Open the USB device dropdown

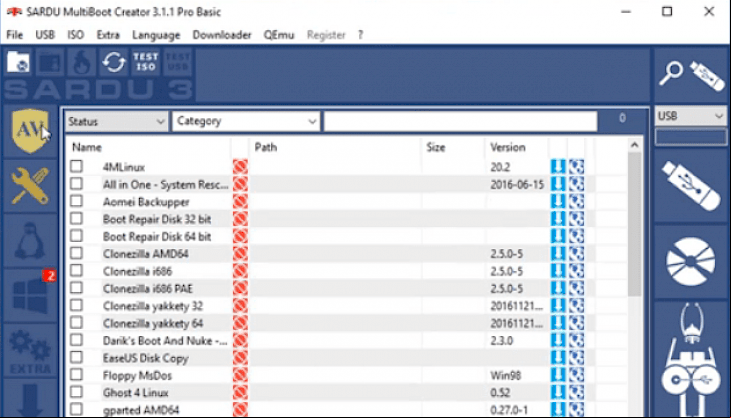tap(690, 116)
